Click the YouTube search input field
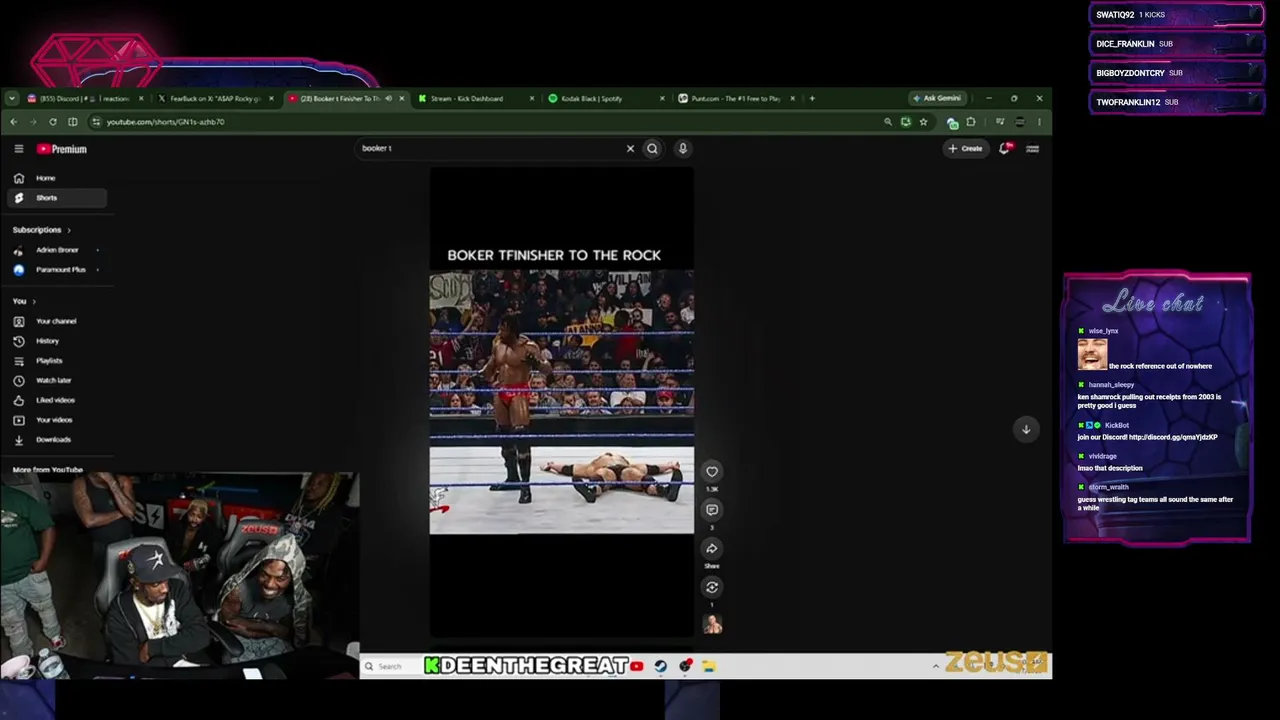Screen dimensions: 1280x720 tap(490, 149)
